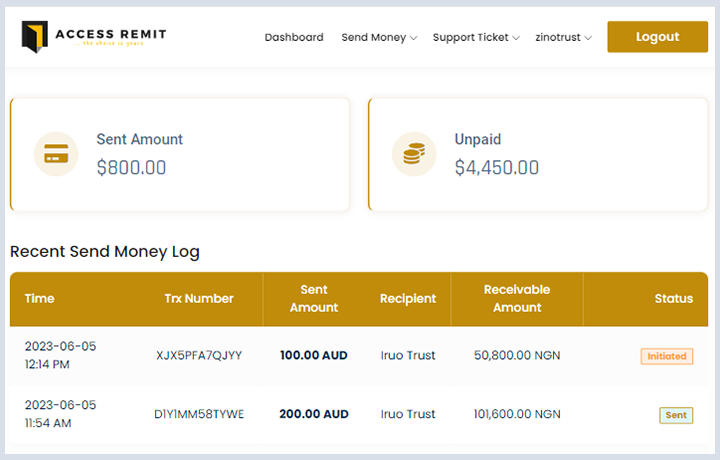Image resolution: width=720 pixels, height=460 pixels.
Task: Click the 101,600.00 NGN receivable amount
Action: (x=517, y=414)
